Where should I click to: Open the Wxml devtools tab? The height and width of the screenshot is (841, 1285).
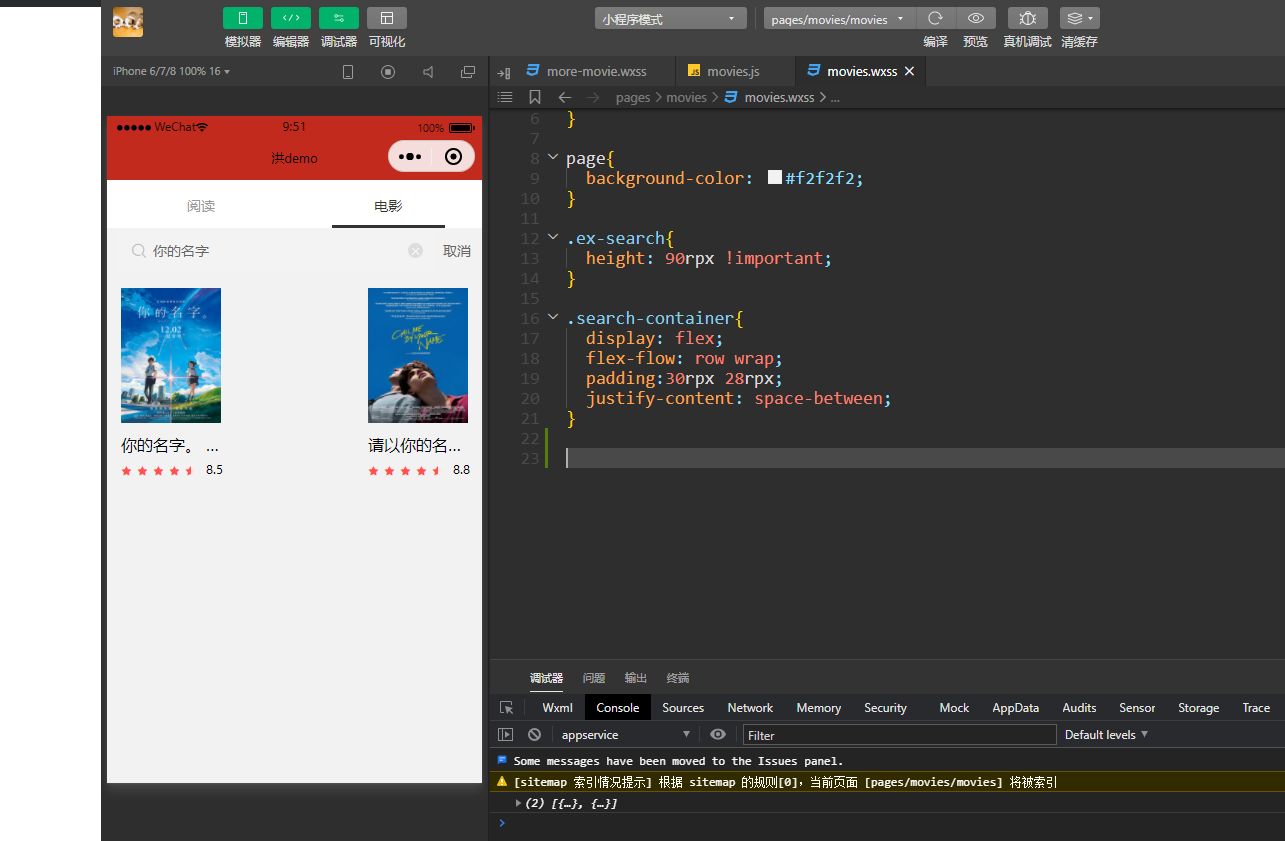pos(558,708)
